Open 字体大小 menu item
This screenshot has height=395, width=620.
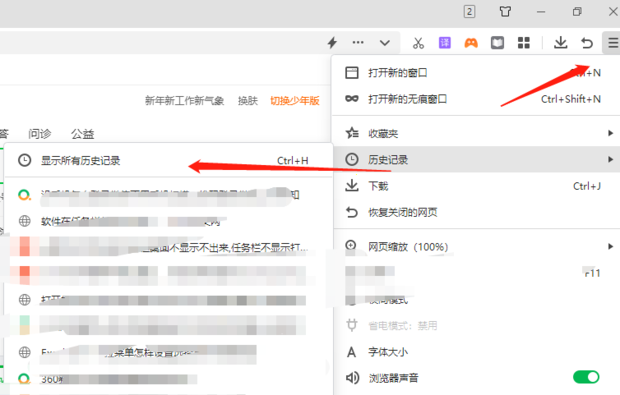pyautogui.click(x=476, y=352)
